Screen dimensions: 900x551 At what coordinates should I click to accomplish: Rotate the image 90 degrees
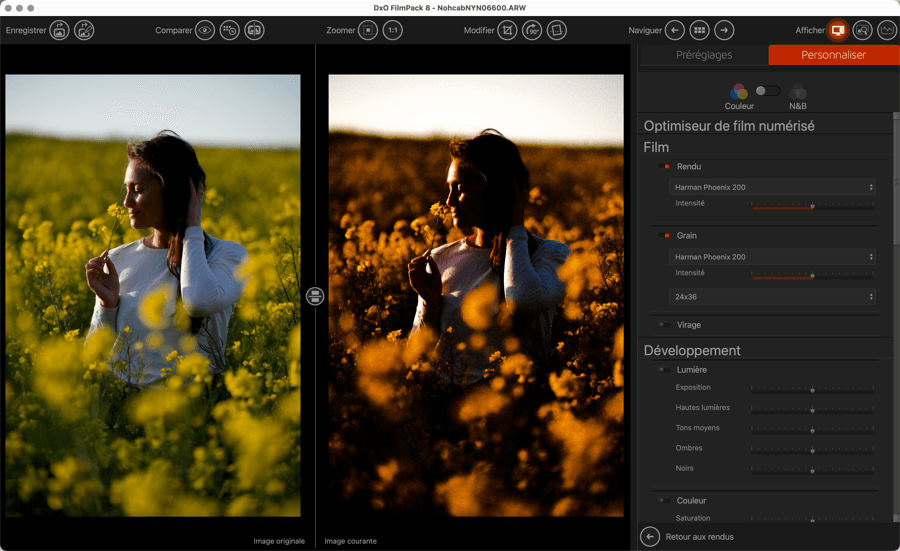coord(532,30)
